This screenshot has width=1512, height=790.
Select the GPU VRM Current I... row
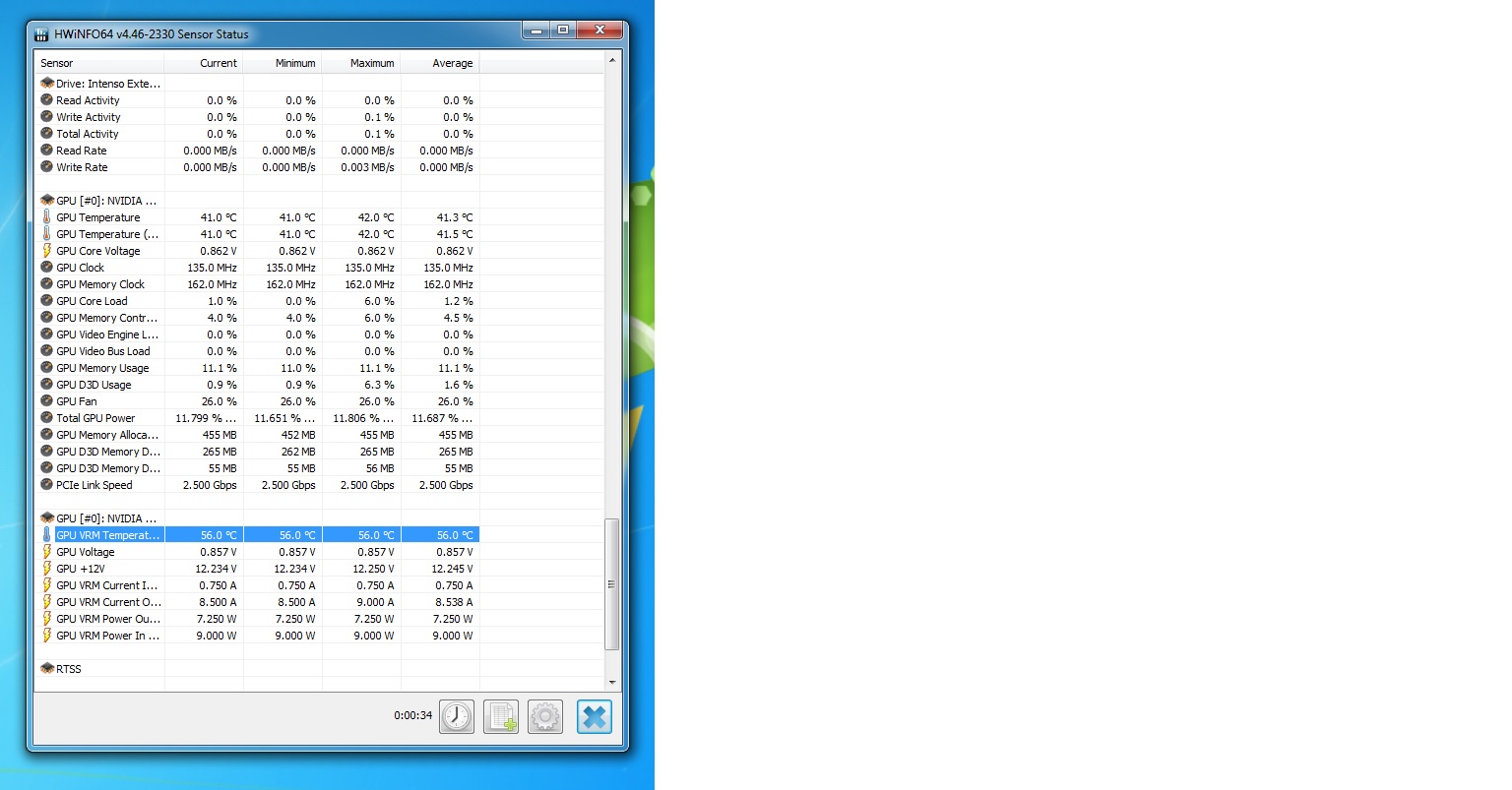257,585
